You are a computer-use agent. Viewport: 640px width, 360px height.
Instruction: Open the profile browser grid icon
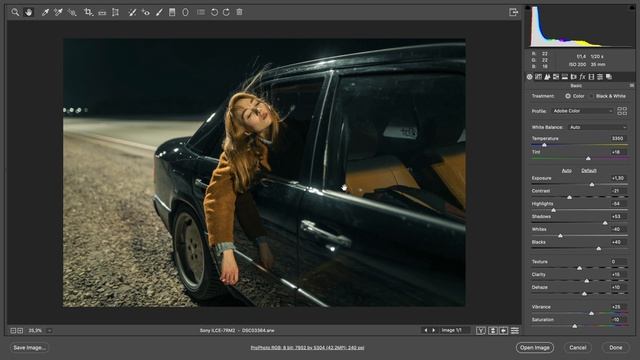pos(622,111)
